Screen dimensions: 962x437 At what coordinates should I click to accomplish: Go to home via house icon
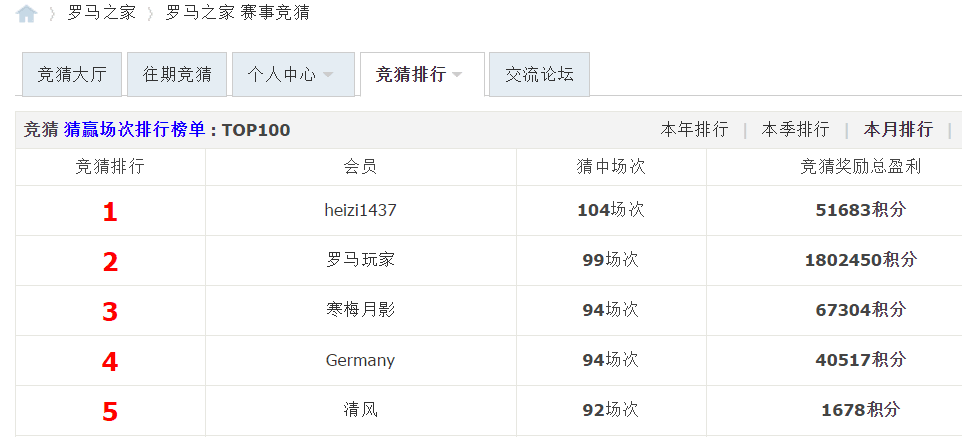point(26,13)
